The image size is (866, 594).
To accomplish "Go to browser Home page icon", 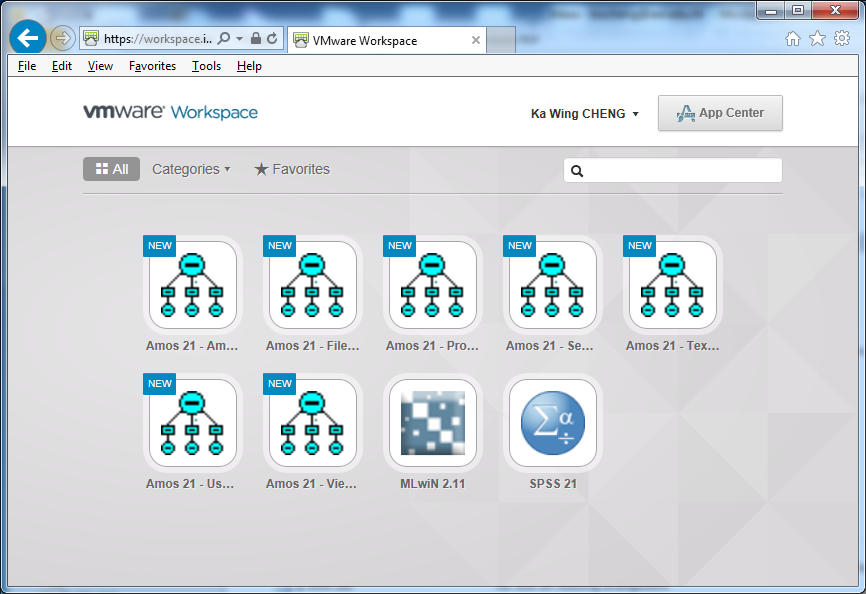I will pyautogui.click(x=793, y=39).
